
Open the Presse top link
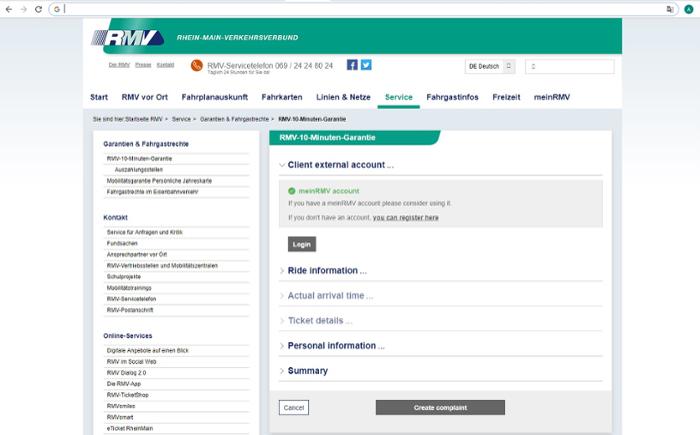click(143, 65)
